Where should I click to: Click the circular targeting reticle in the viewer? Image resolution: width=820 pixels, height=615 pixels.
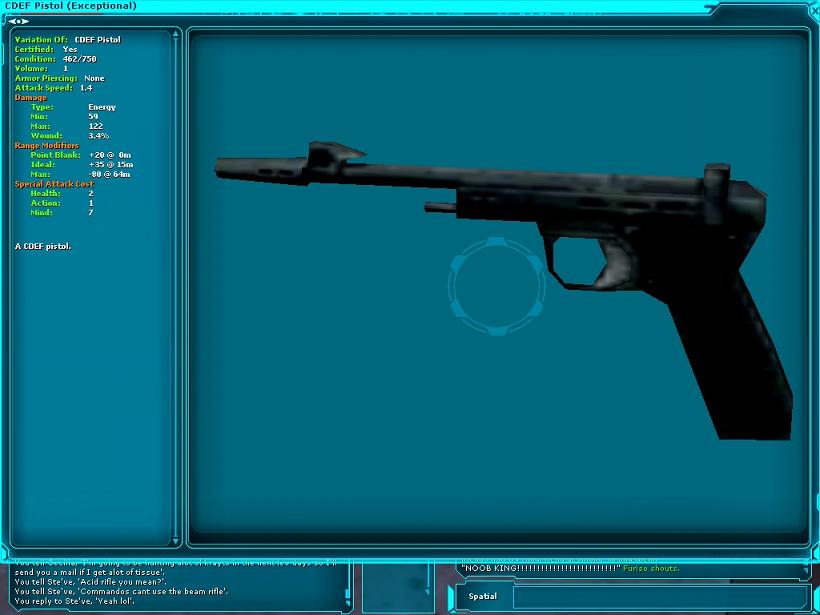tap(496, 286)
